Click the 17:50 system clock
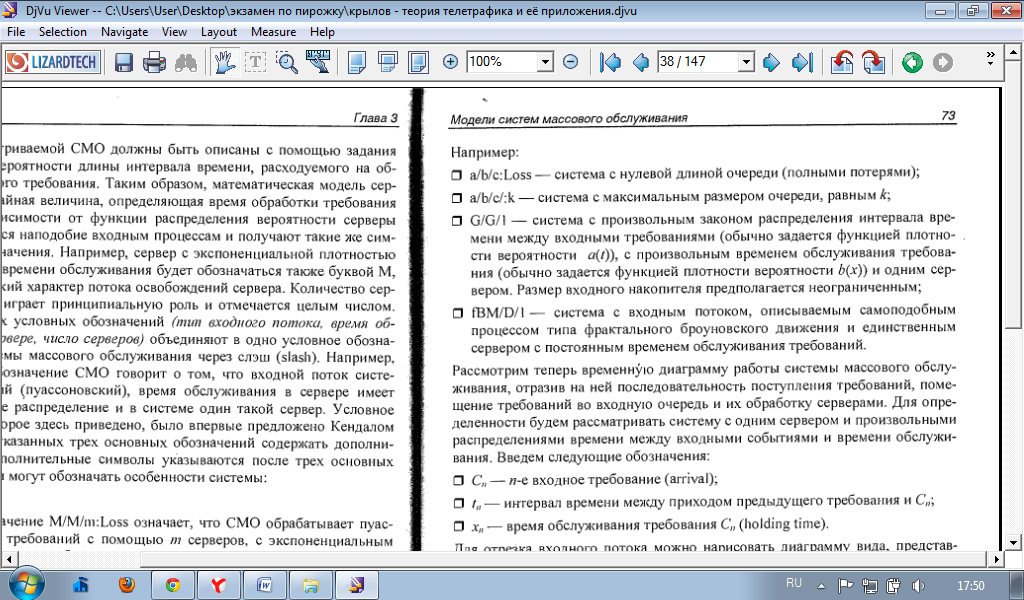1024x600 pixels. [x=970, y=586]
